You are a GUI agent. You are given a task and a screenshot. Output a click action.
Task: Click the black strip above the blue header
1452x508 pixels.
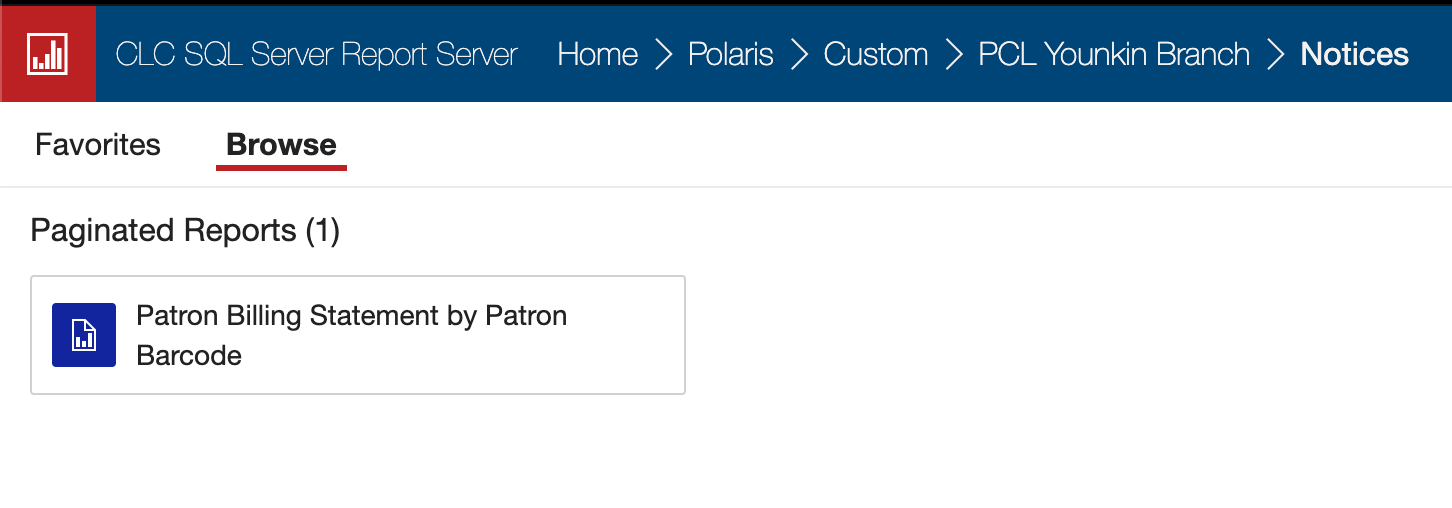coord(726,2)
